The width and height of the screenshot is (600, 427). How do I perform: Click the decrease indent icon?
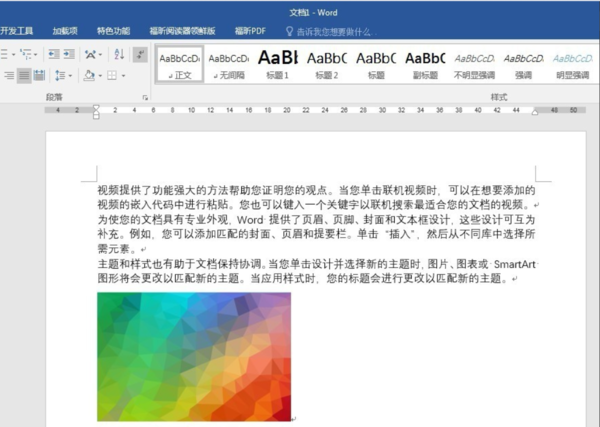click(x=54, y=54)
